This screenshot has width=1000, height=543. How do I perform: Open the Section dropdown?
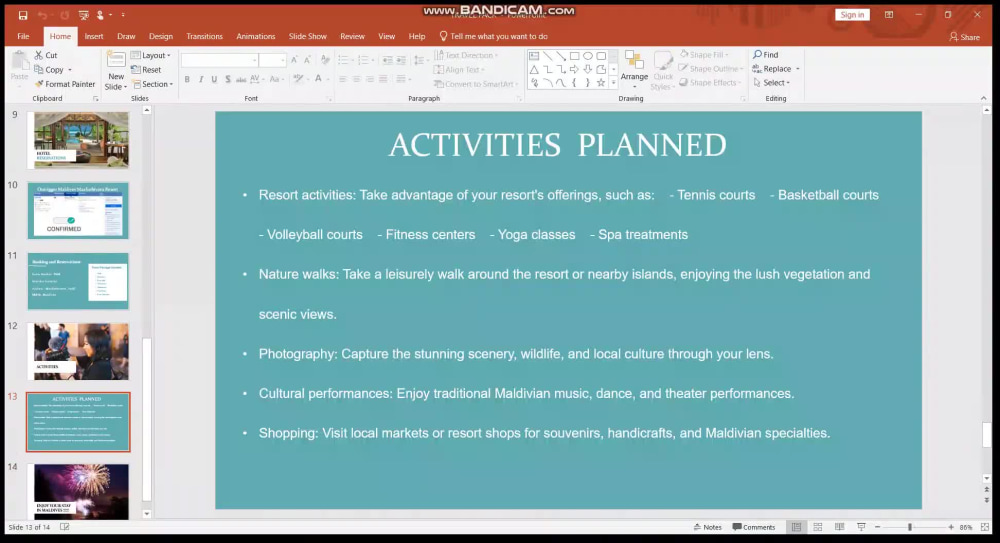pos(152,84)
